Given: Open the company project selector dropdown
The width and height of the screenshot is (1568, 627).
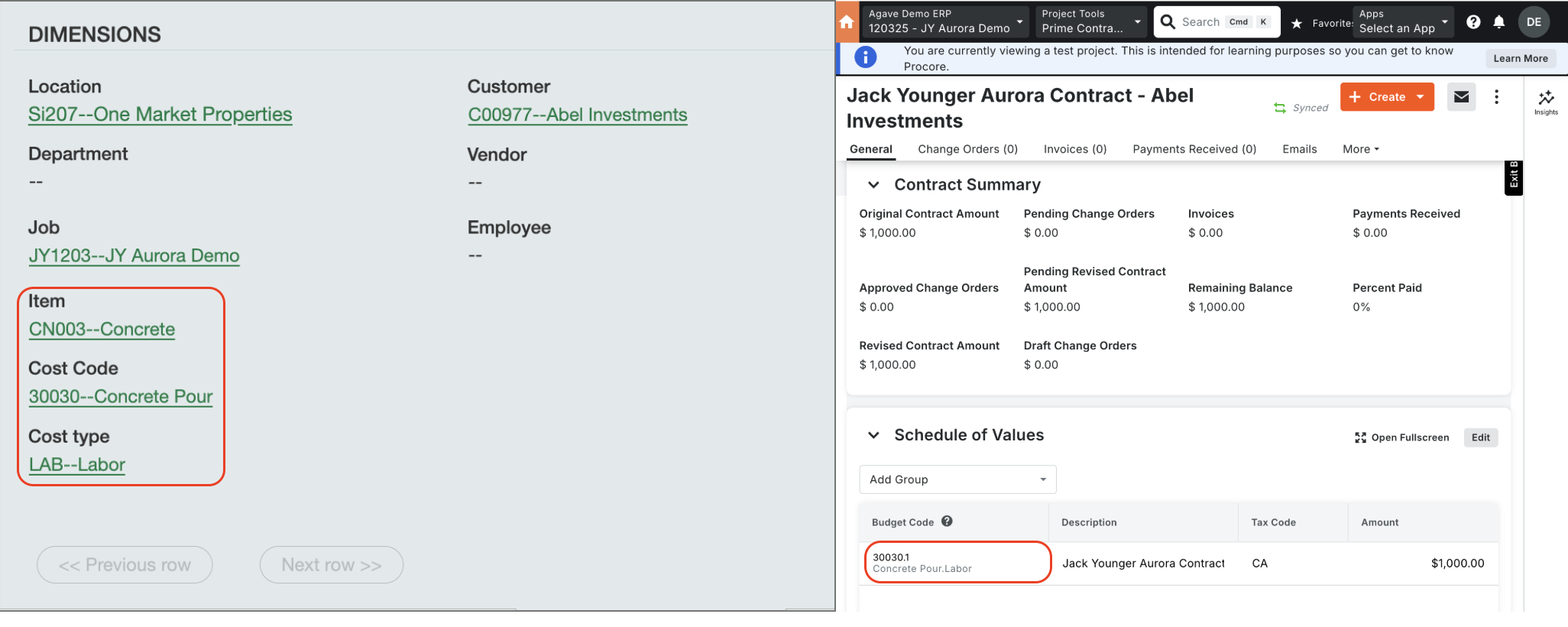Looking at the screenshot, I should point(945,21).
